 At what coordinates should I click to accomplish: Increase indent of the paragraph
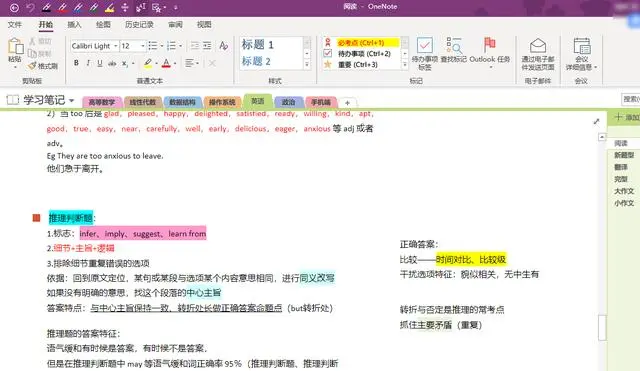[x=207, y=46]
